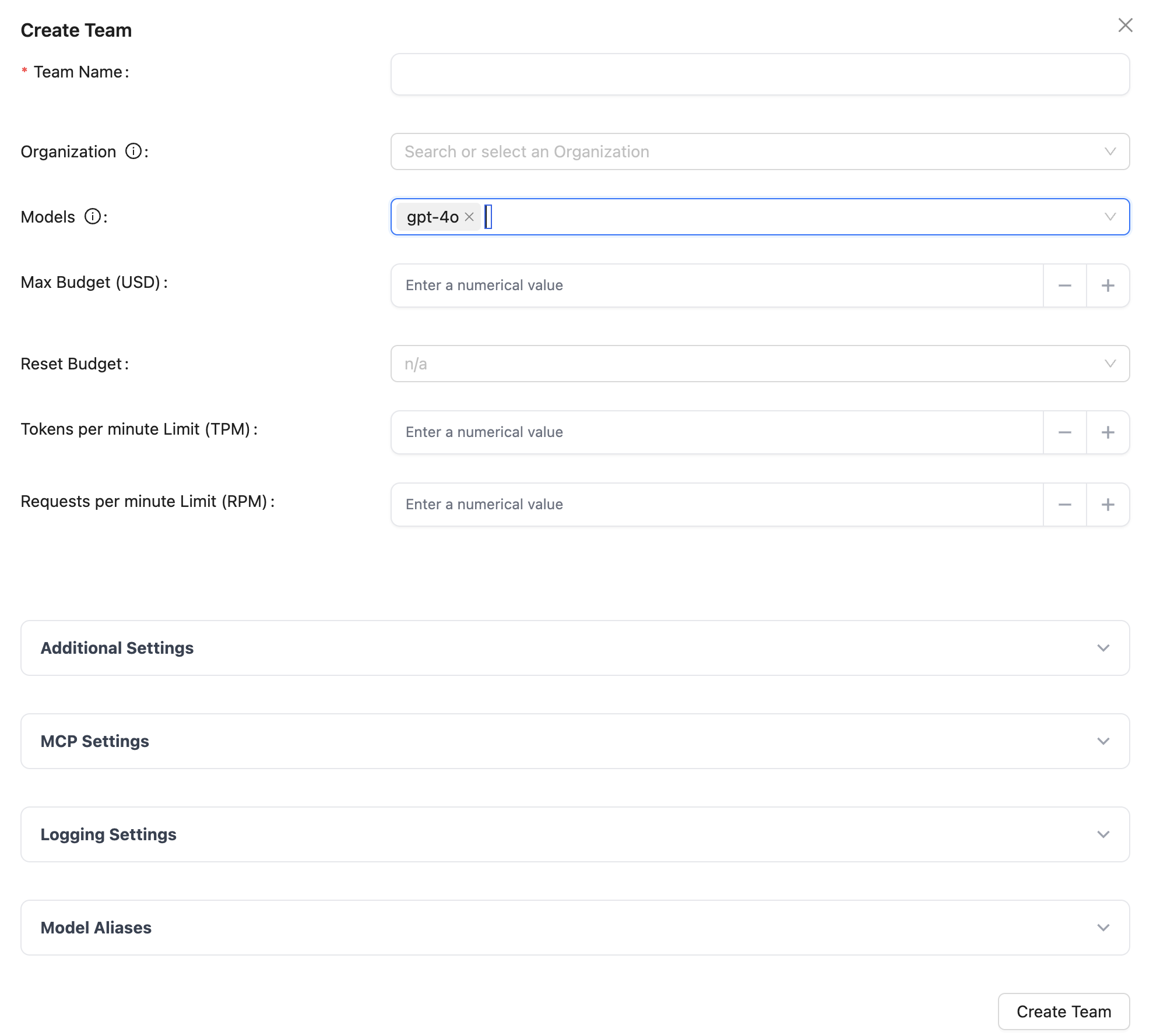Screen dimensions: 1153x1036
Task: Decrease Requests per minute Limit value
Action: 1064,505
